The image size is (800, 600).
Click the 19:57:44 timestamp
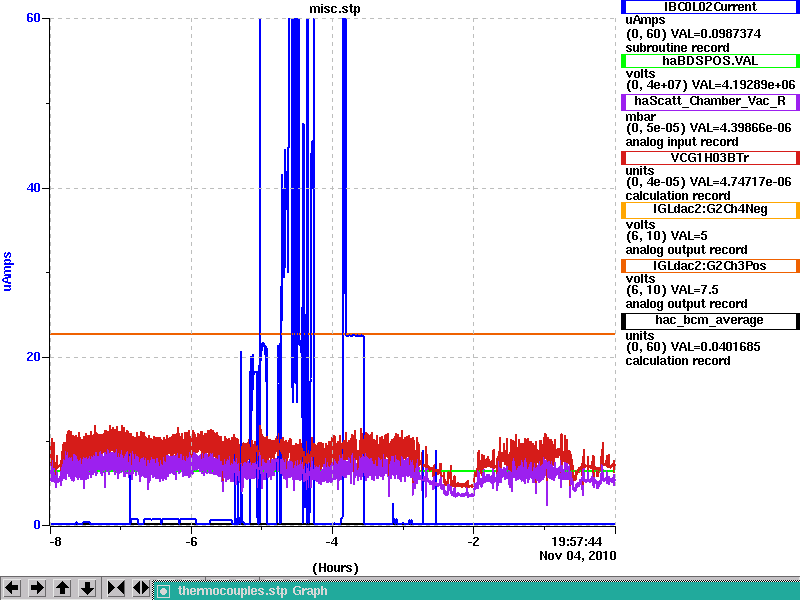point(577,541)
